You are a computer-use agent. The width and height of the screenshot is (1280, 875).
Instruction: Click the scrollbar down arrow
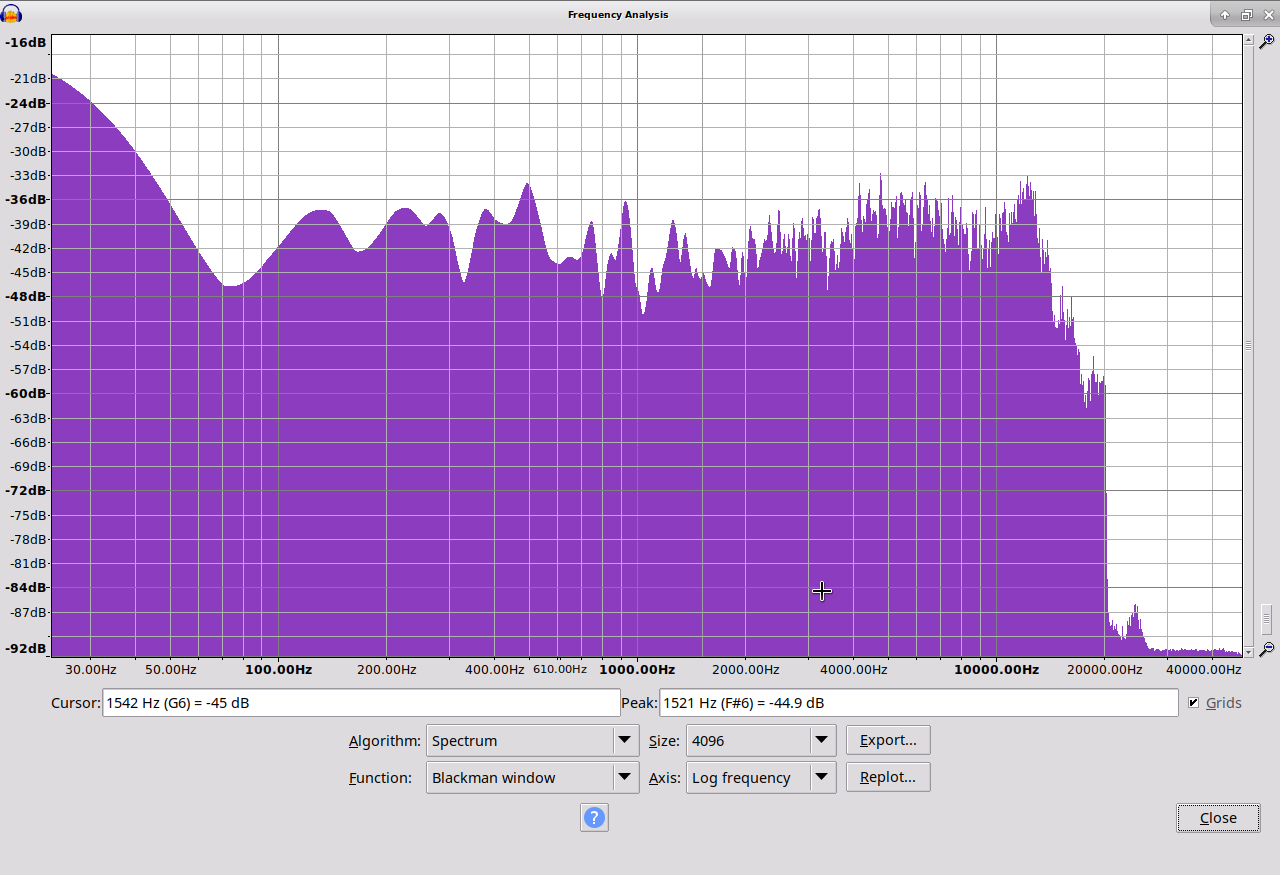(x=1248, y=652)
